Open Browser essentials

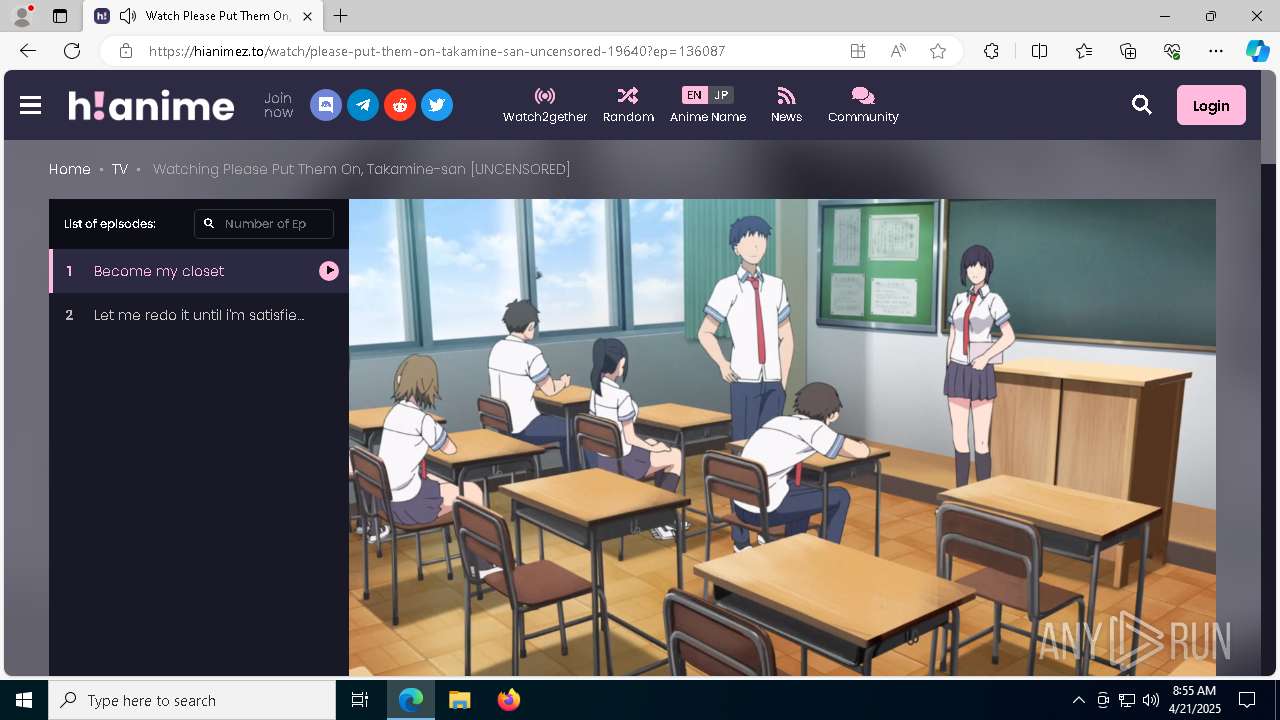click(1172, 51)
